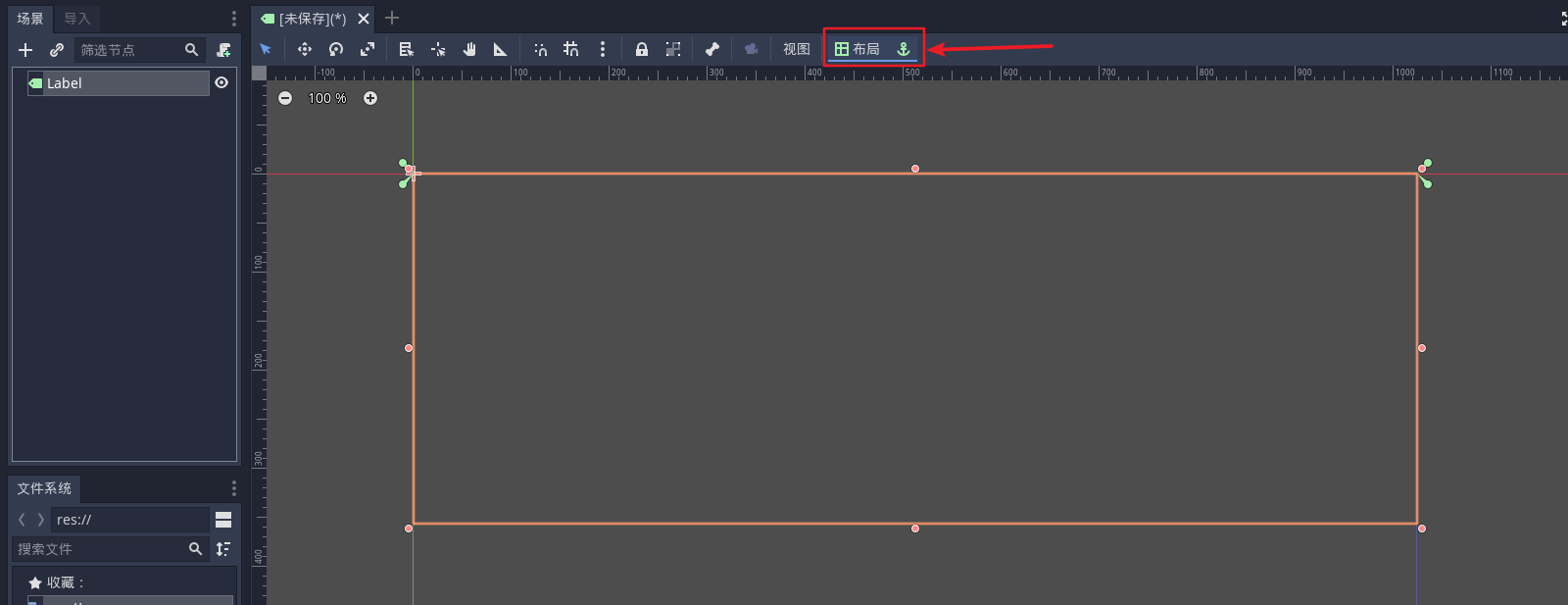Toggle filesystem split view mode
1568x605 pixels.
pos(223,520)
